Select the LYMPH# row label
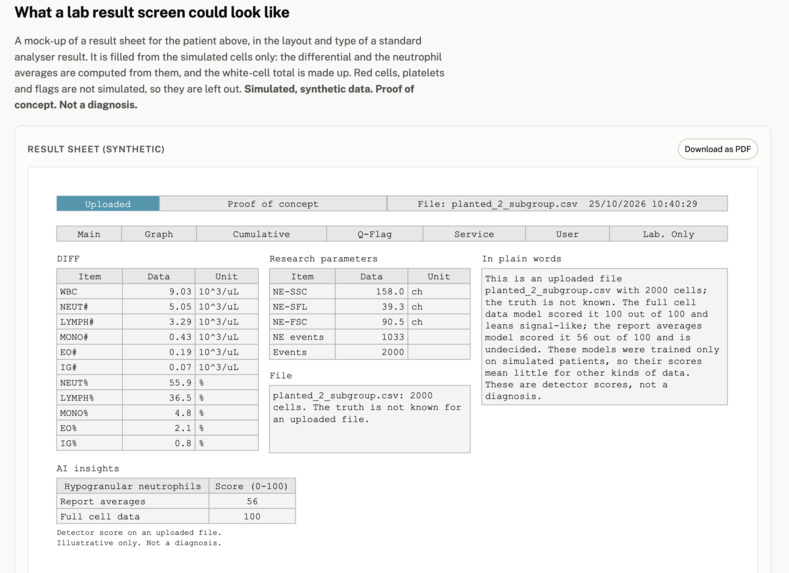The image size is (789, 573). click(x=90, y=322)
